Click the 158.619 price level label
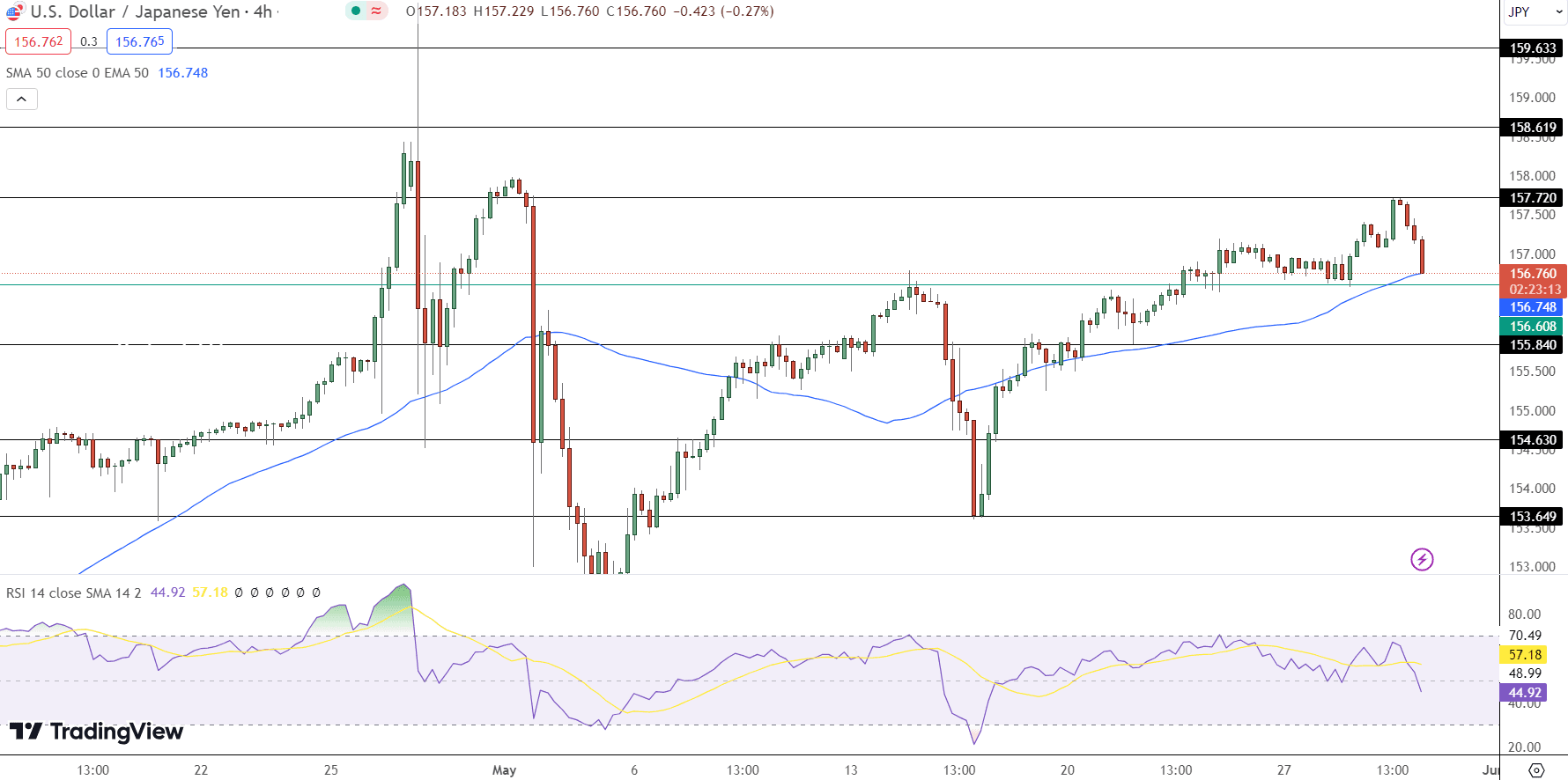This screenshot has width=1568, height=780. [1533, 128]
